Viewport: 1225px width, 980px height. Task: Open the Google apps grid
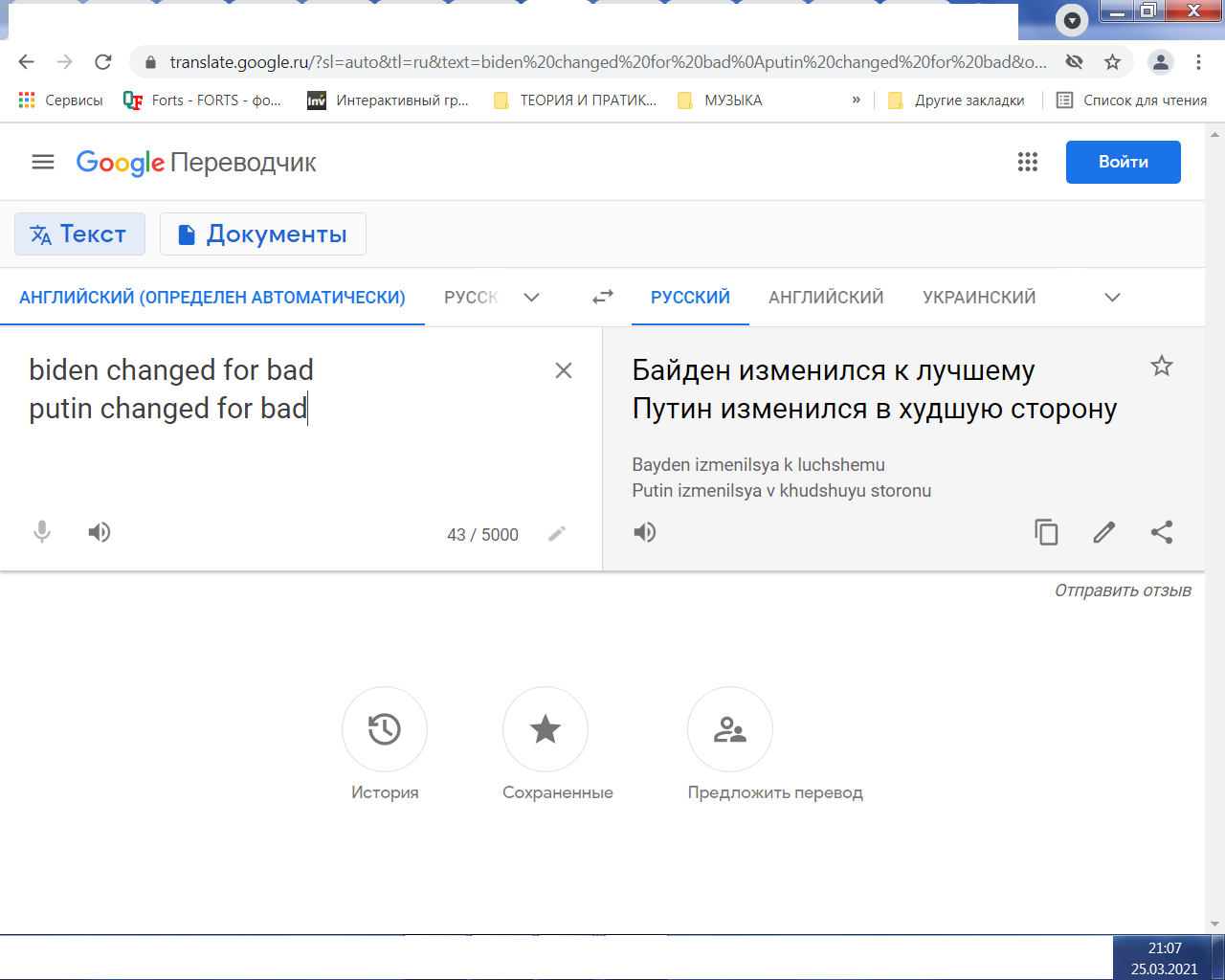tap(1028, 162)
